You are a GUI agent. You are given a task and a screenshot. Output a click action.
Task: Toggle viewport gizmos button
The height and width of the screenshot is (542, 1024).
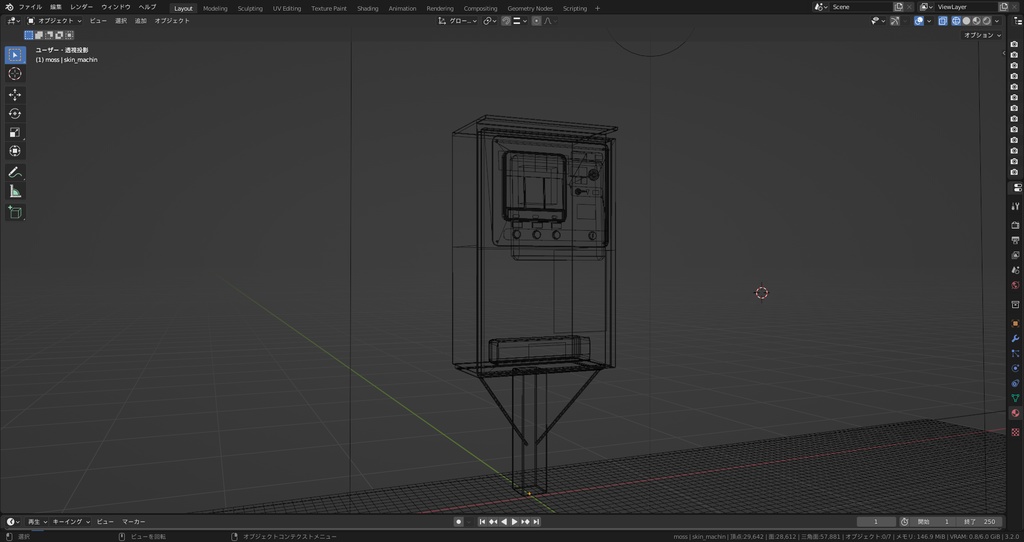(x=895, y=21)
